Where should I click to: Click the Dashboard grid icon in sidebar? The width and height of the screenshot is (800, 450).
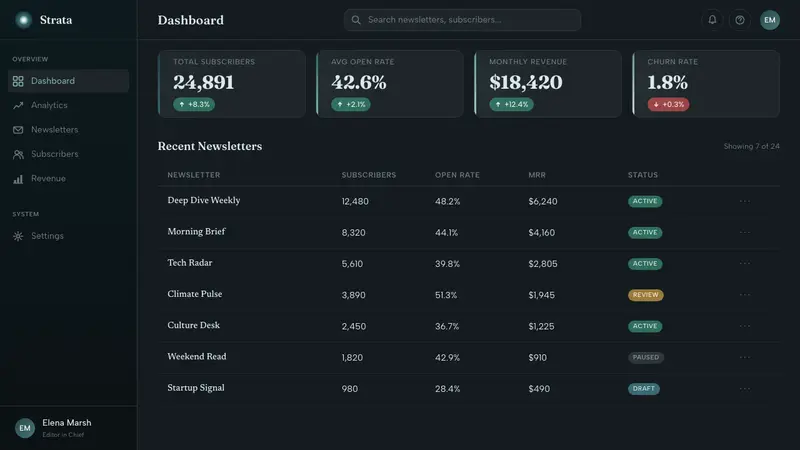click(x=18, y=81)
